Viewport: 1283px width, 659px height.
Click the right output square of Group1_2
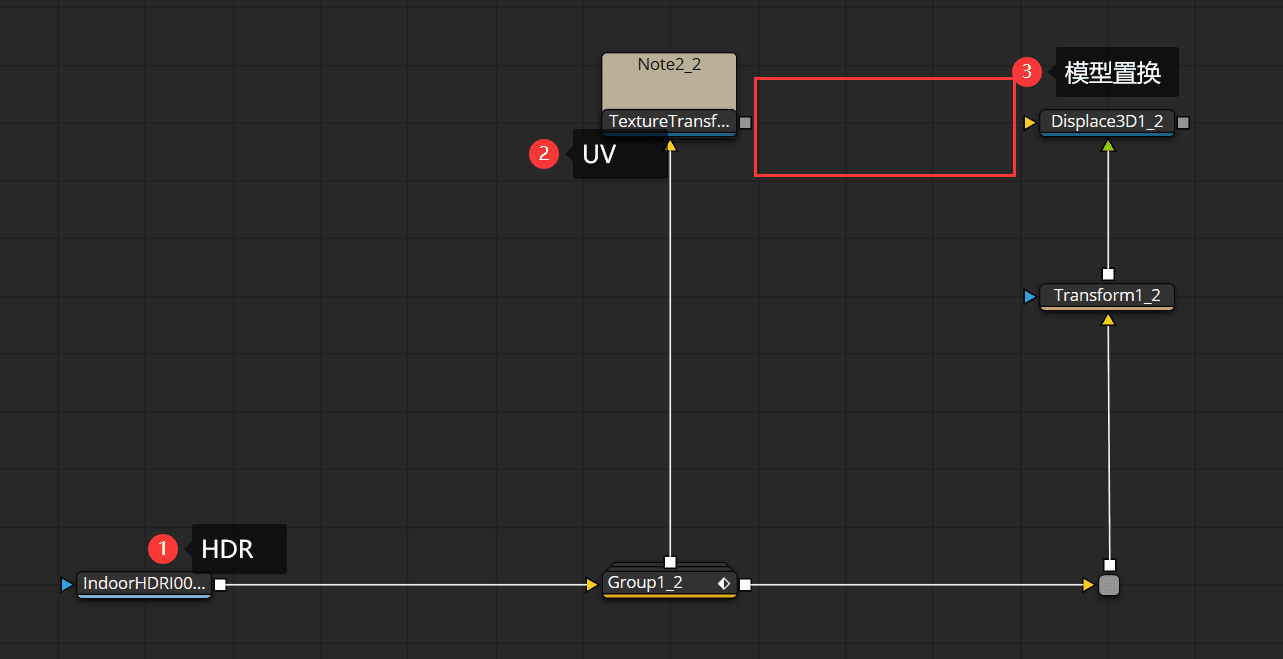click(x=745, y=585)
